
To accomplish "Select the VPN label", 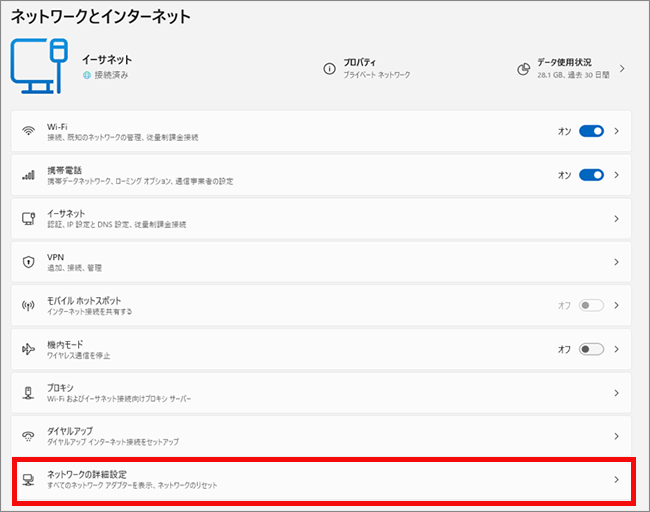I will [56, 257].
